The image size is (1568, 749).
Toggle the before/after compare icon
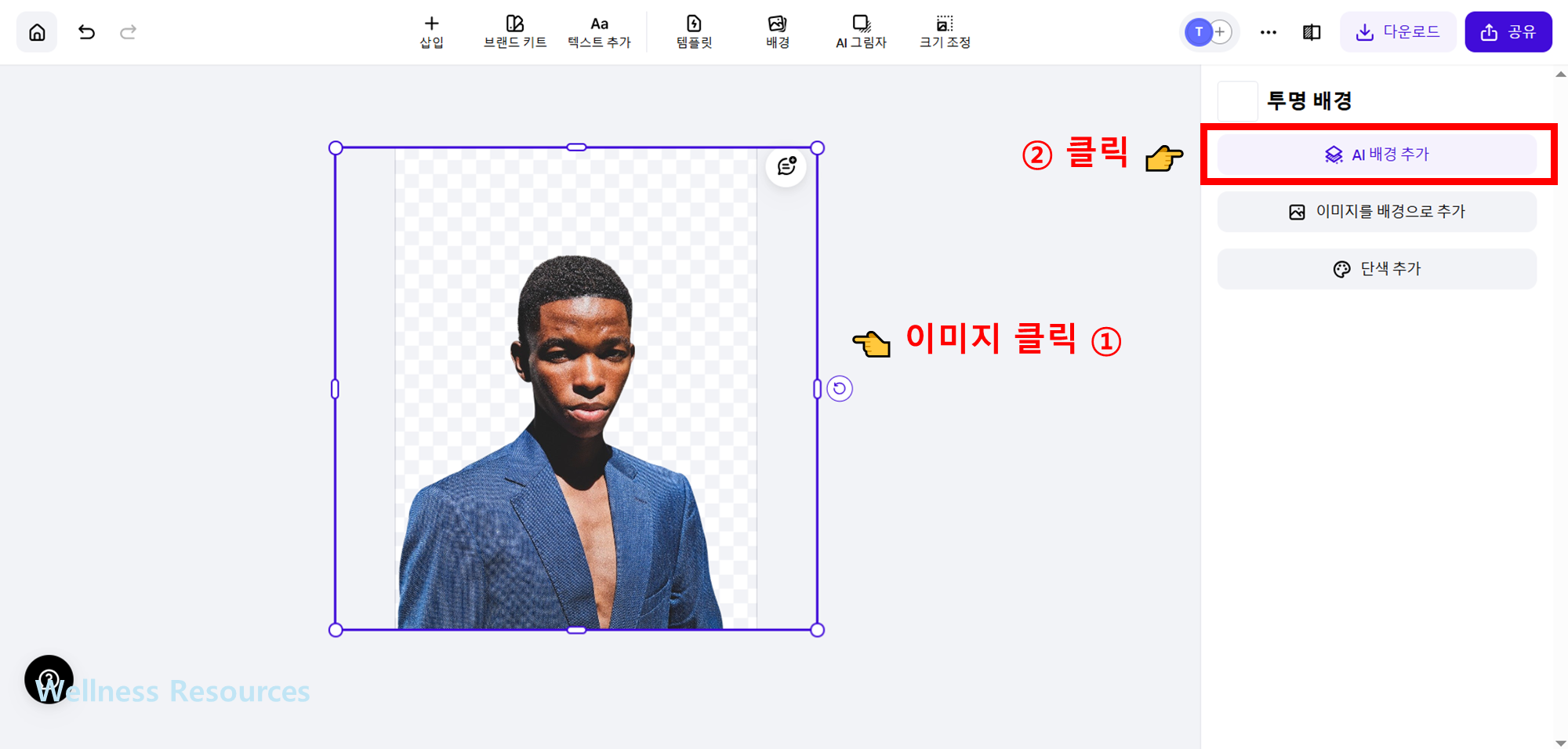pyautogui.click(x=1312, y=32)
